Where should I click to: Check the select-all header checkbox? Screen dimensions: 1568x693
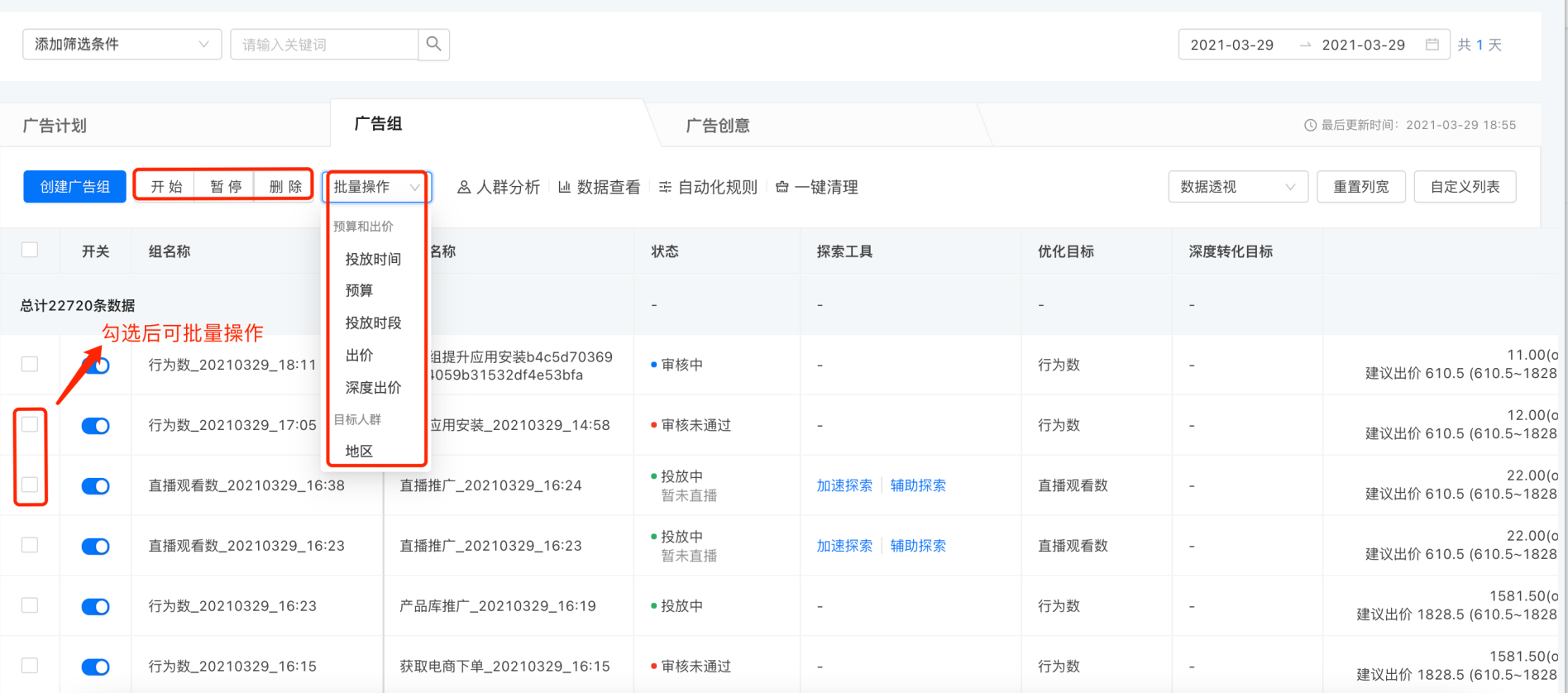(x=30, y=250)
